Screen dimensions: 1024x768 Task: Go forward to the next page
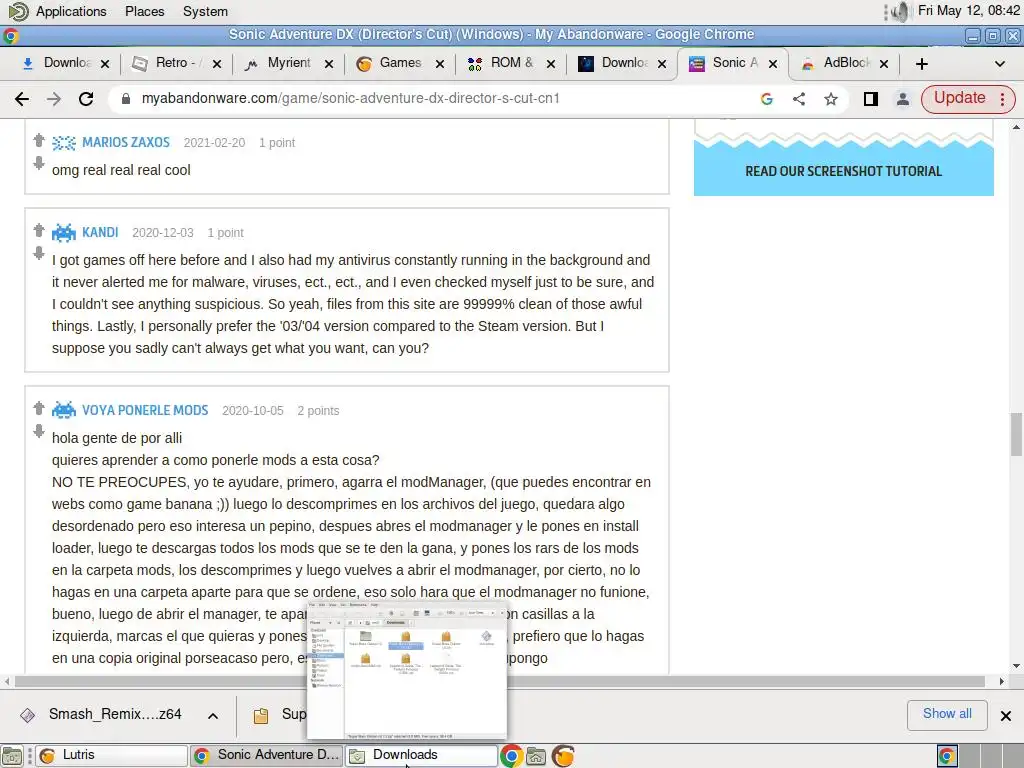point(54,99)
